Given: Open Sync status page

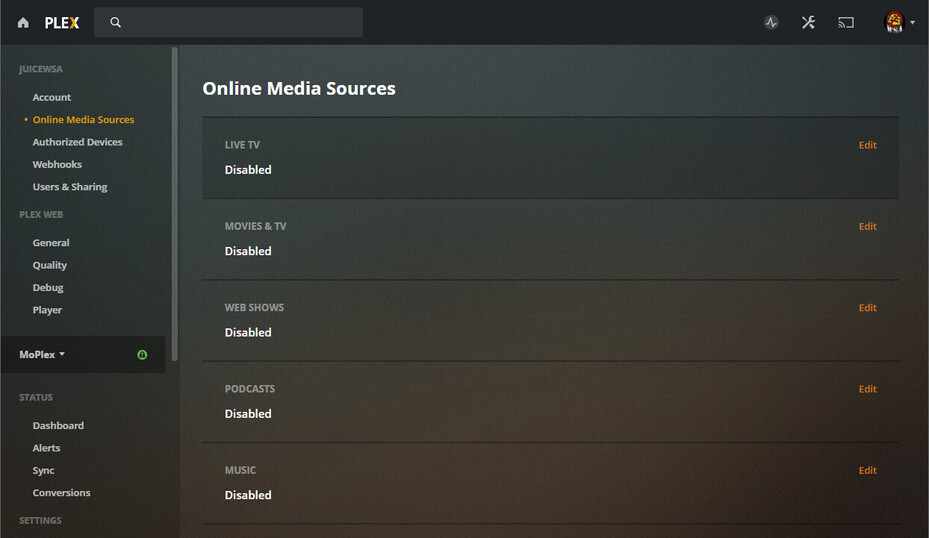Looking at the screenshot, I should [43, 470].
